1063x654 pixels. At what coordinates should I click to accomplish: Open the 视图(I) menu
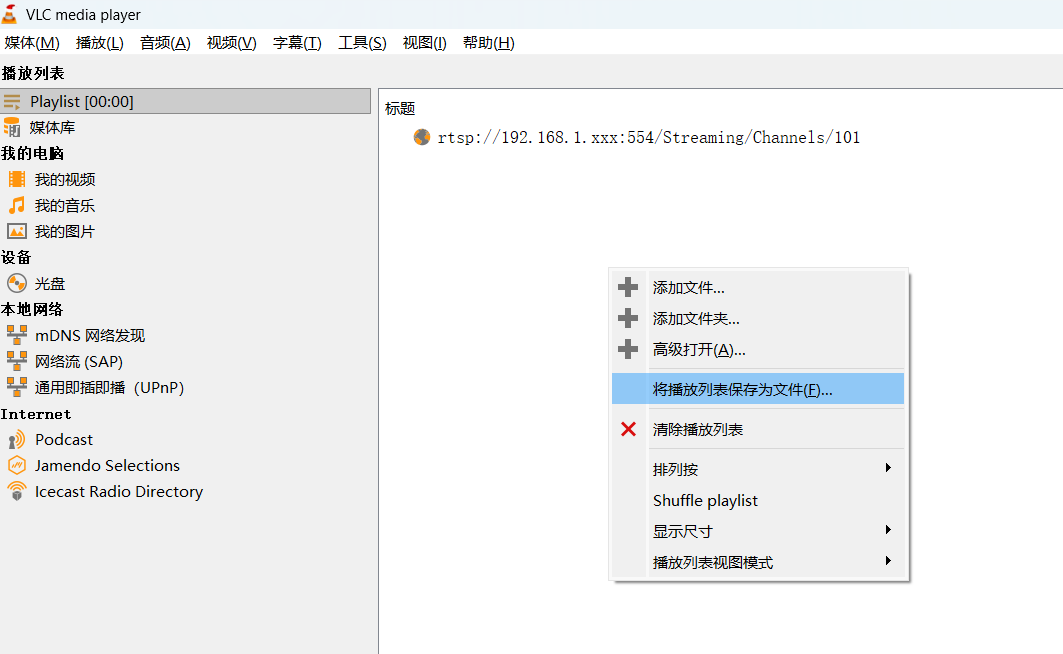[x=424, y=43]
